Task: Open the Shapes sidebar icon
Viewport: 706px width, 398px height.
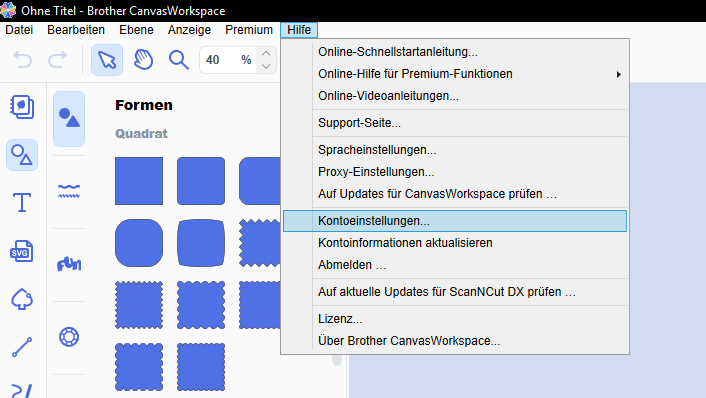Action: (x=22, y=155)
